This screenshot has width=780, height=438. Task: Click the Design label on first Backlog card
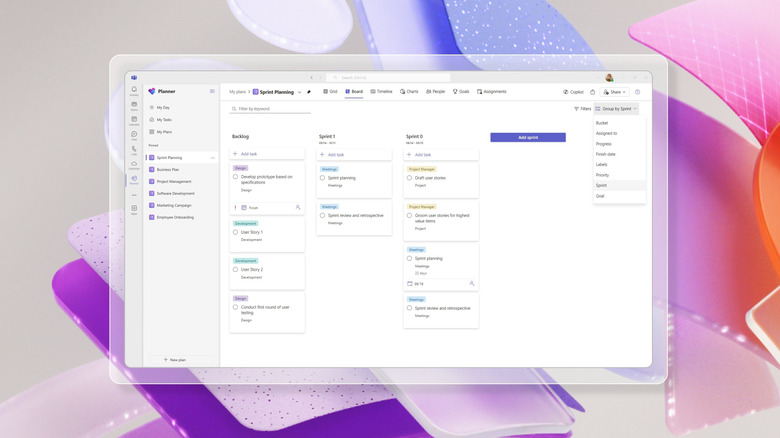point(241,169)
